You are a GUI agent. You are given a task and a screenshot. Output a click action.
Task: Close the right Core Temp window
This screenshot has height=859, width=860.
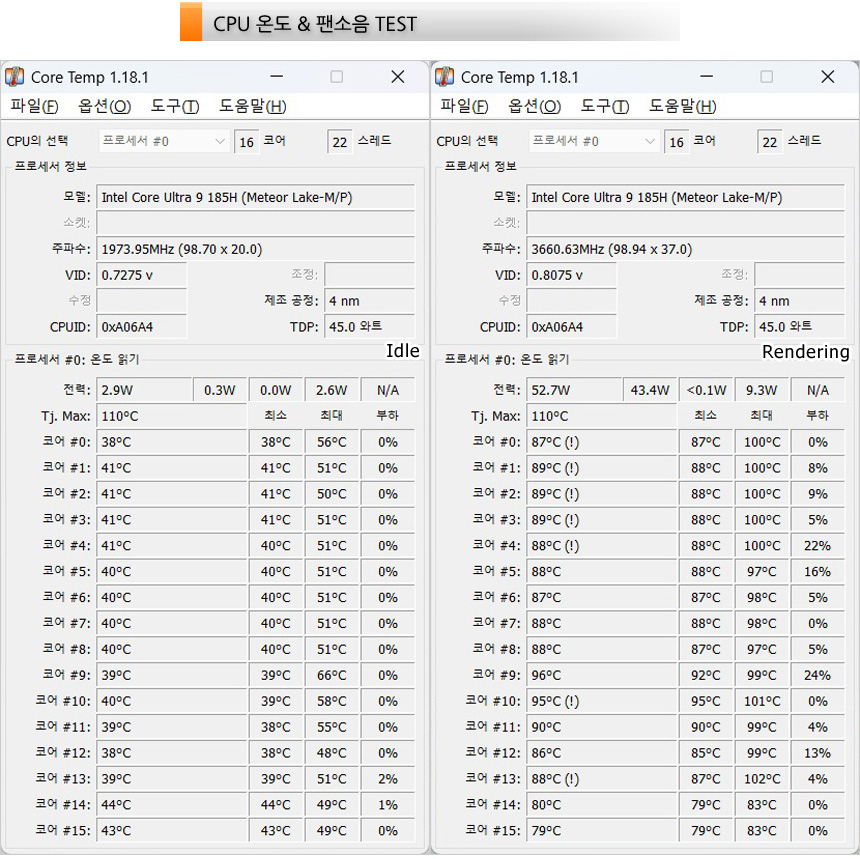coord(827,77)
